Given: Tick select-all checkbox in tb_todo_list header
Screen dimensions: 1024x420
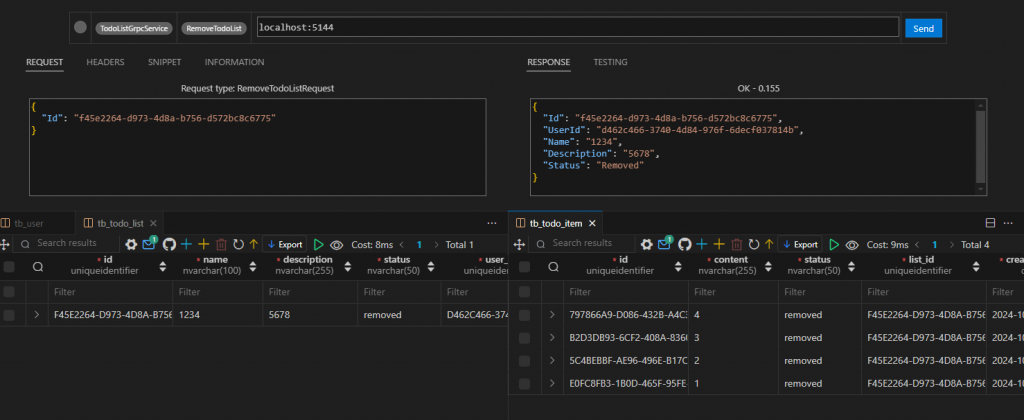Looking at the screenshot, I should point(9,267).
